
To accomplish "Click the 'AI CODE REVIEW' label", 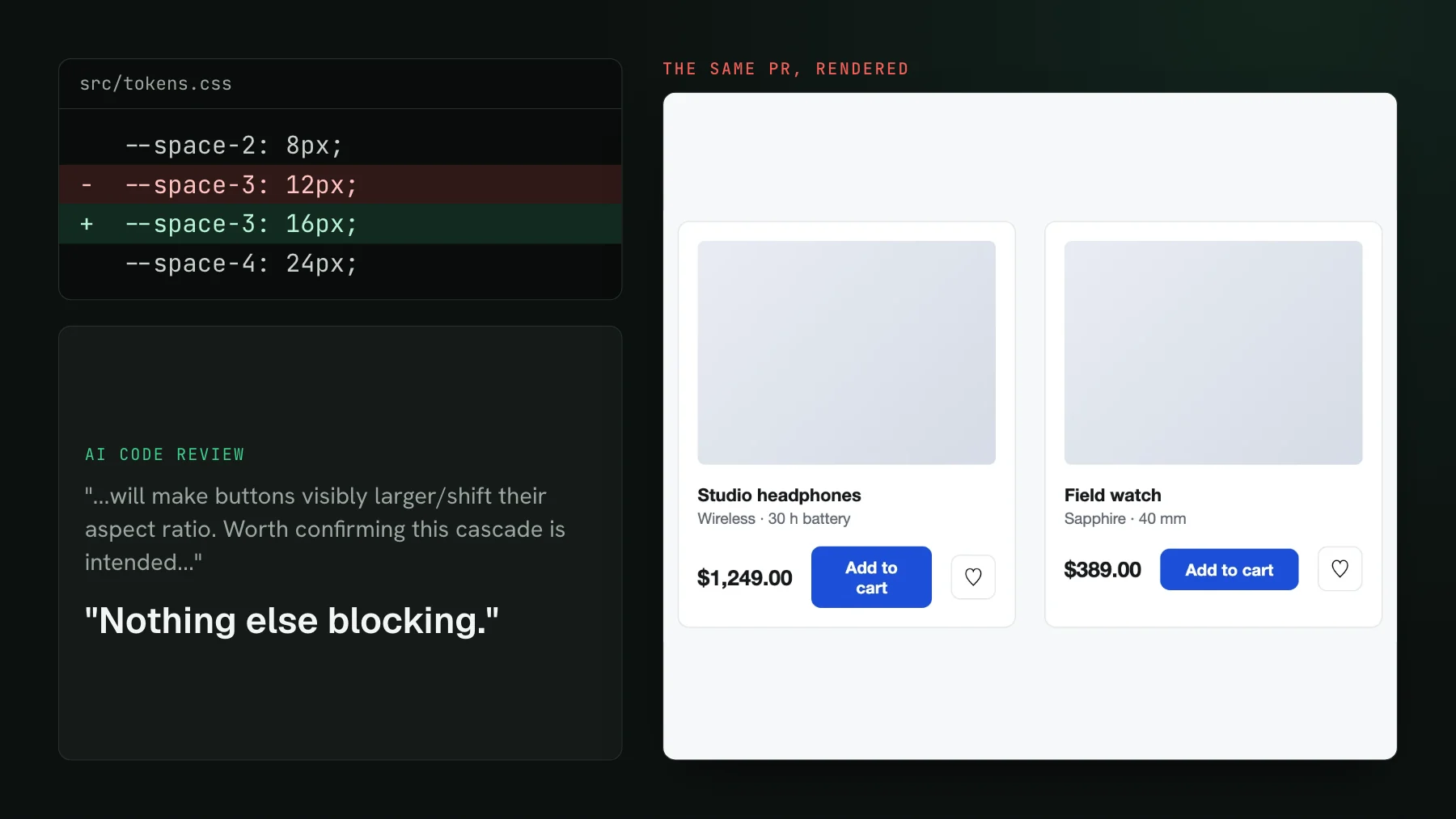I will [x=165, y=454].
